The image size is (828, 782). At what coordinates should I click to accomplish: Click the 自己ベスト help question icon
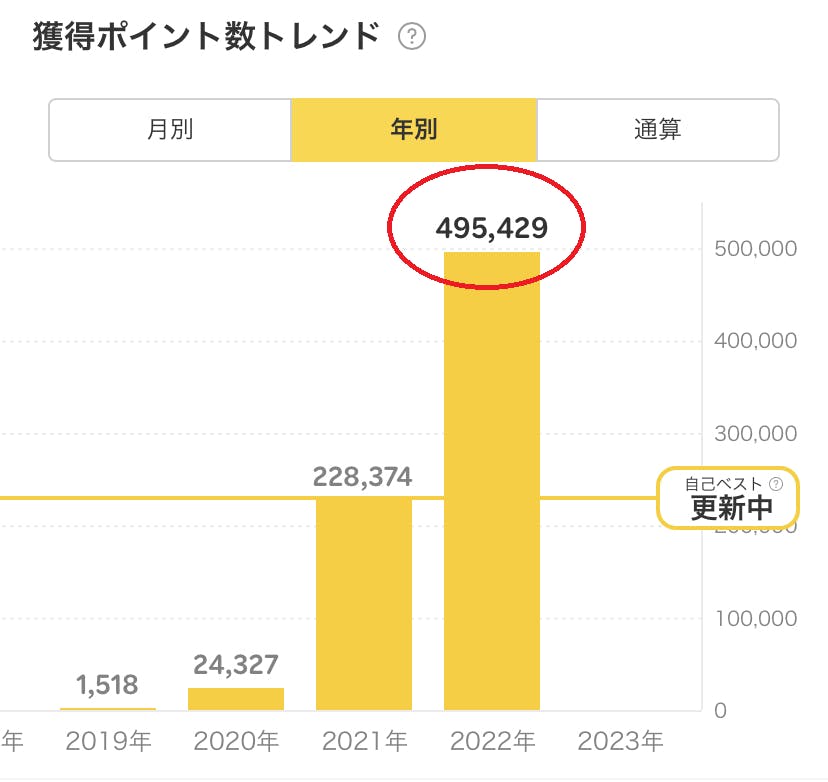tap(776, 483)
